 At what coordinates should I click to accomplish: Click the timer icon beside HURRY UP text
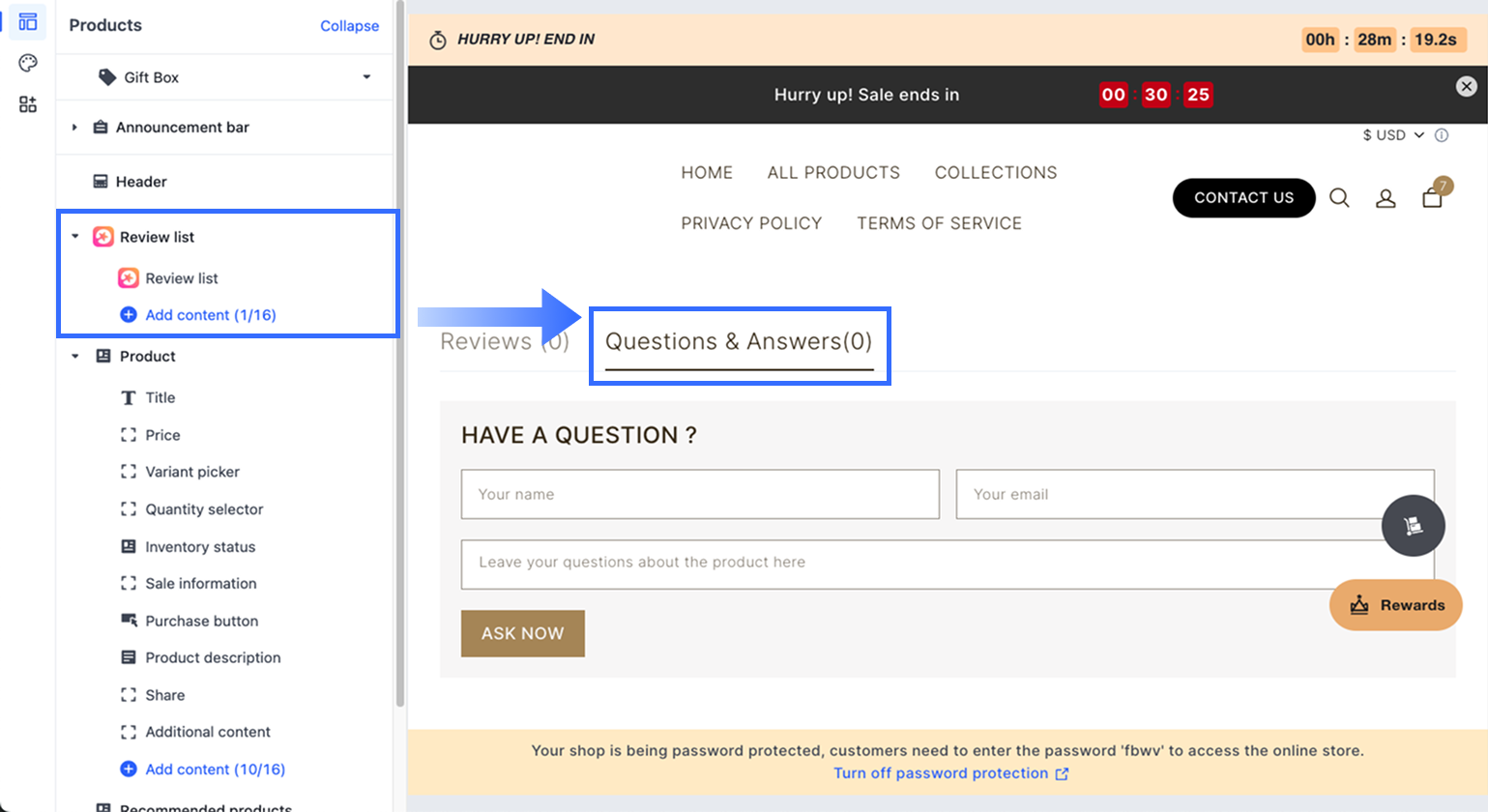click(x=438, y=40)
